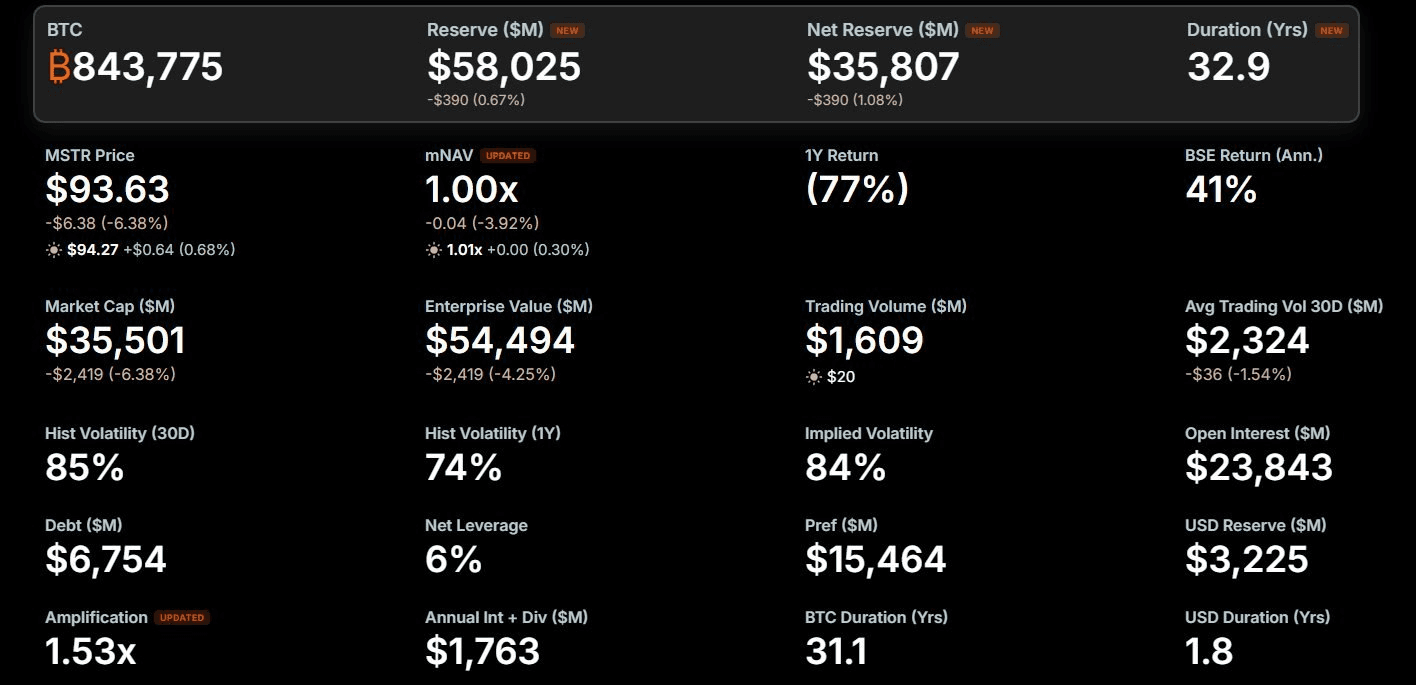Click the NEW badge next to Net Reserve
The image size is (1416, 685).
pos(983,31)
